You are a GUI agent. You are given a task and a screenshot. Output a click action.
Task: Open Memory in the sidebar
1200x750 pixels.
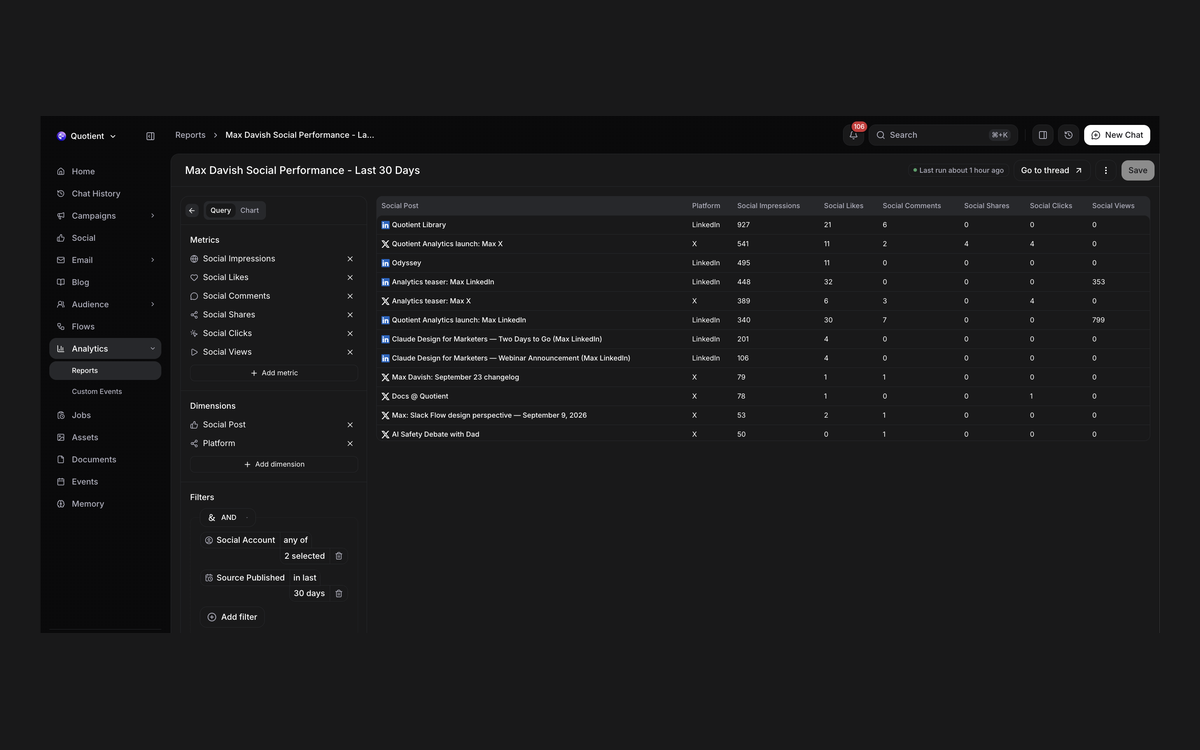tap(105, 504)
